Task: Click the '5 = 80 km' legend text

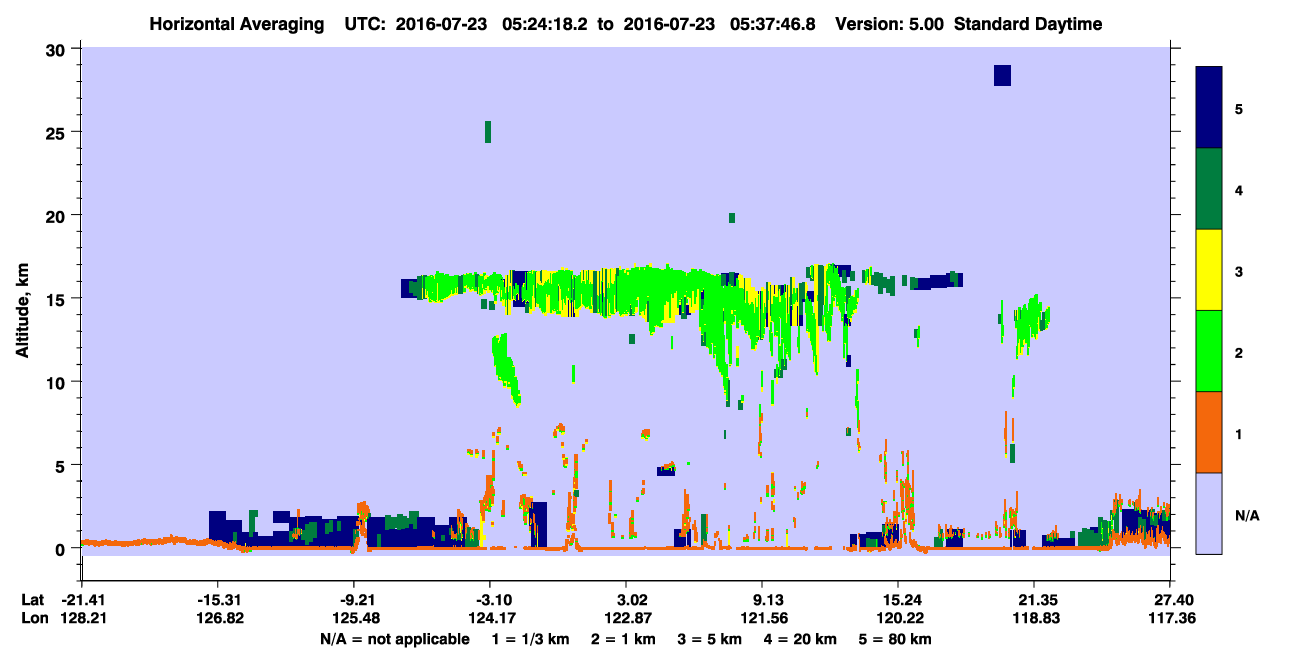Action: (896, 639)
